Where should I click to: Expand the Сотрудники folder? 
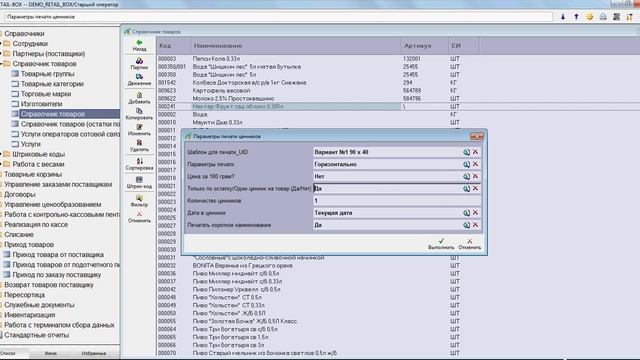click(1, 43)
